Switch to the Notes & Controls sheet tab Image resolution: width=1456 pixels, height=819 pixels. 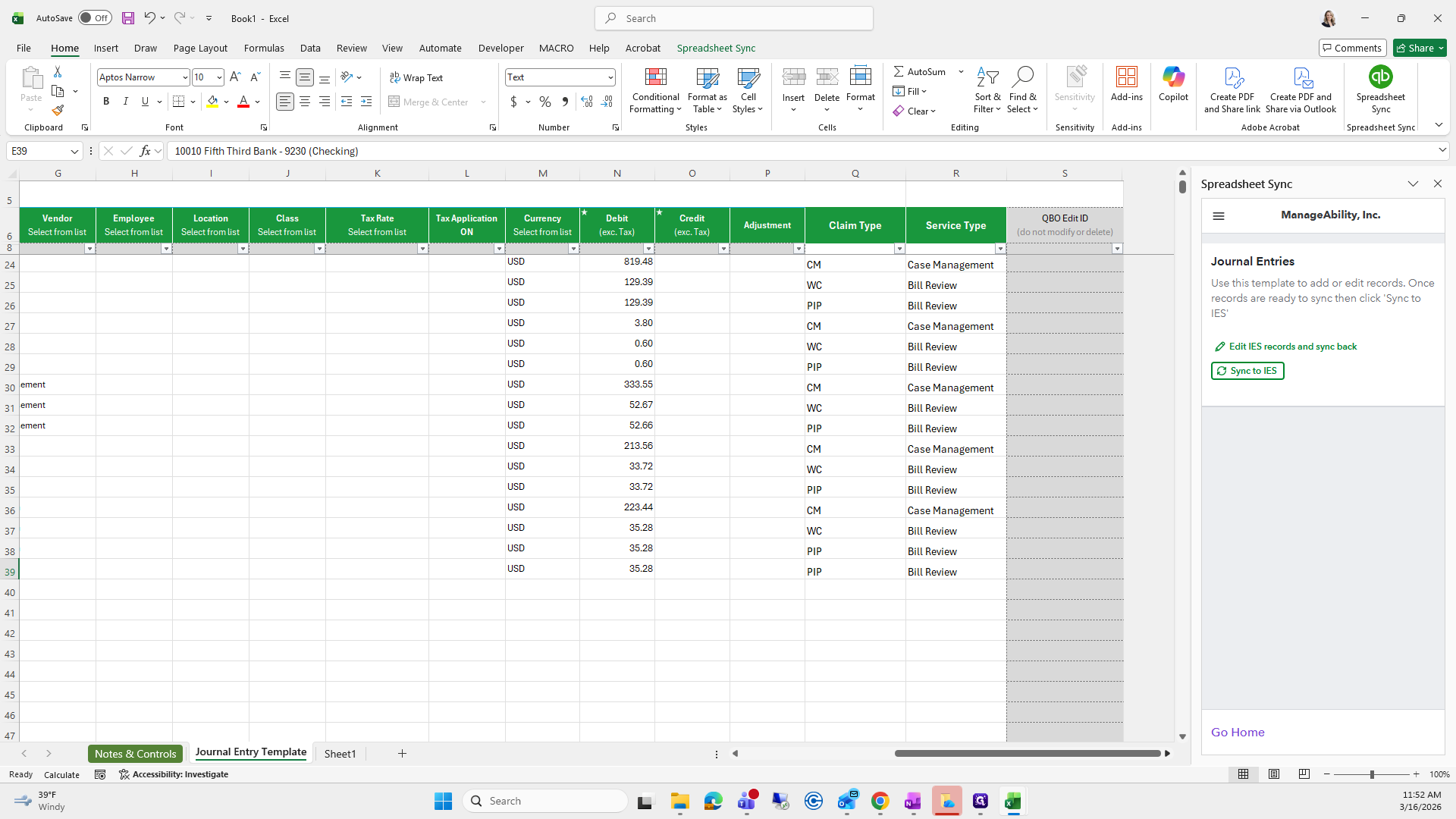tap(136, 753)
